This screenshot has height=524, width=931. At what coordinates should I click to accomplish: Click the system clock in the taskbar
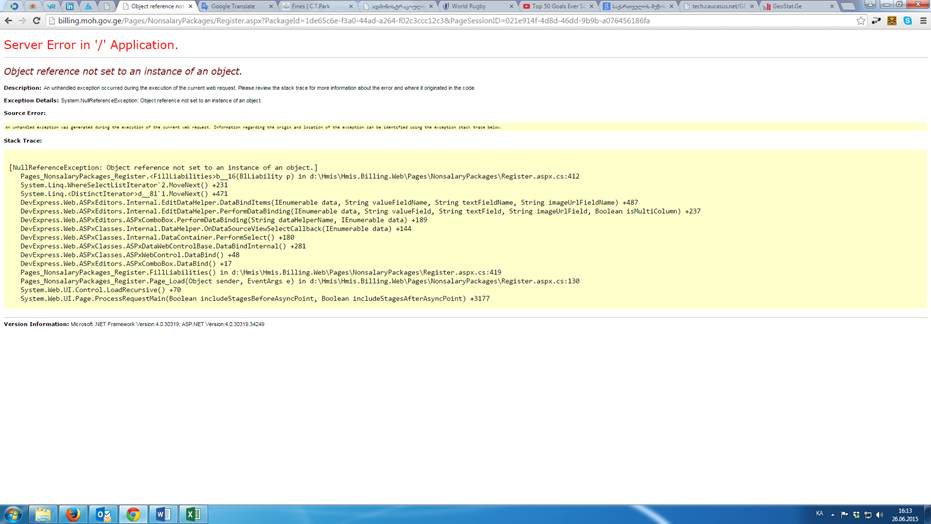coord(905,514)
